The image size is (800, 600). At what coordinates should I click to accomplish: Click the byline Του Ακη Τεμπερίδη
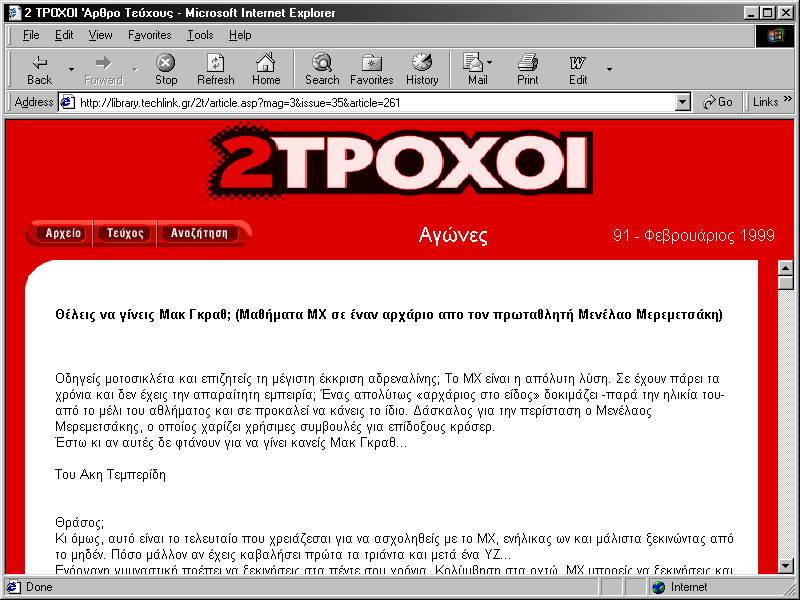(110, 474)
